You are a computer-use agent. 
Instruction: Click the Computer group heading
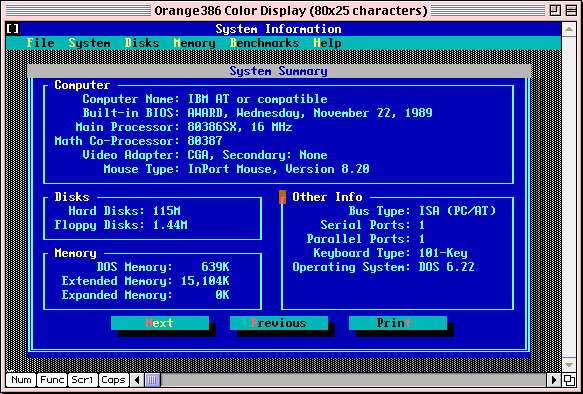[82, 85]
